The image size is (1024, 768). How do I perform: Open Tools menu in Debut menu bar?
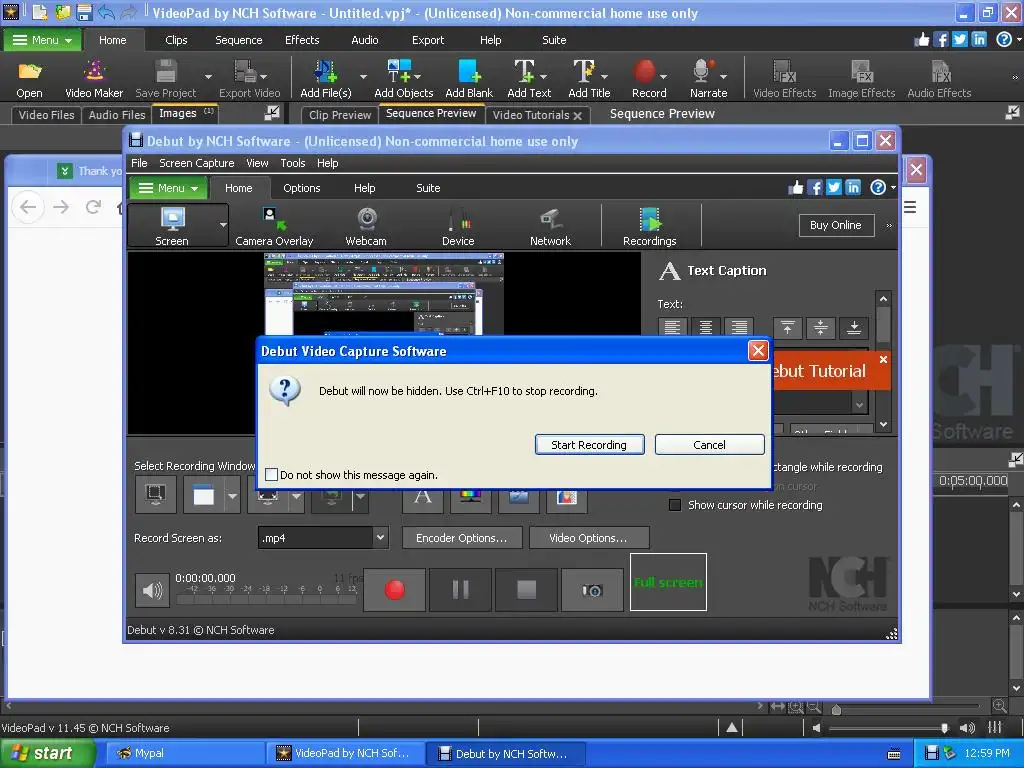pos(293,163)
